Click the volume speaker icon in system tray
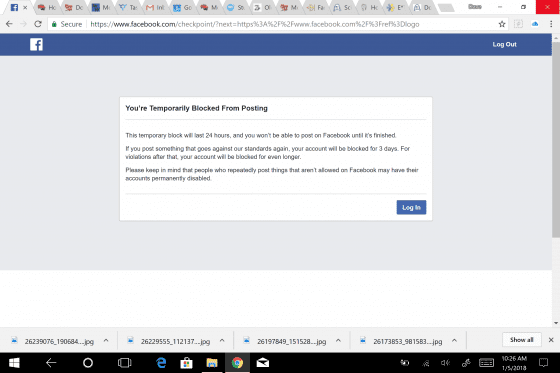Screen dimensions: 560x373 445,363
